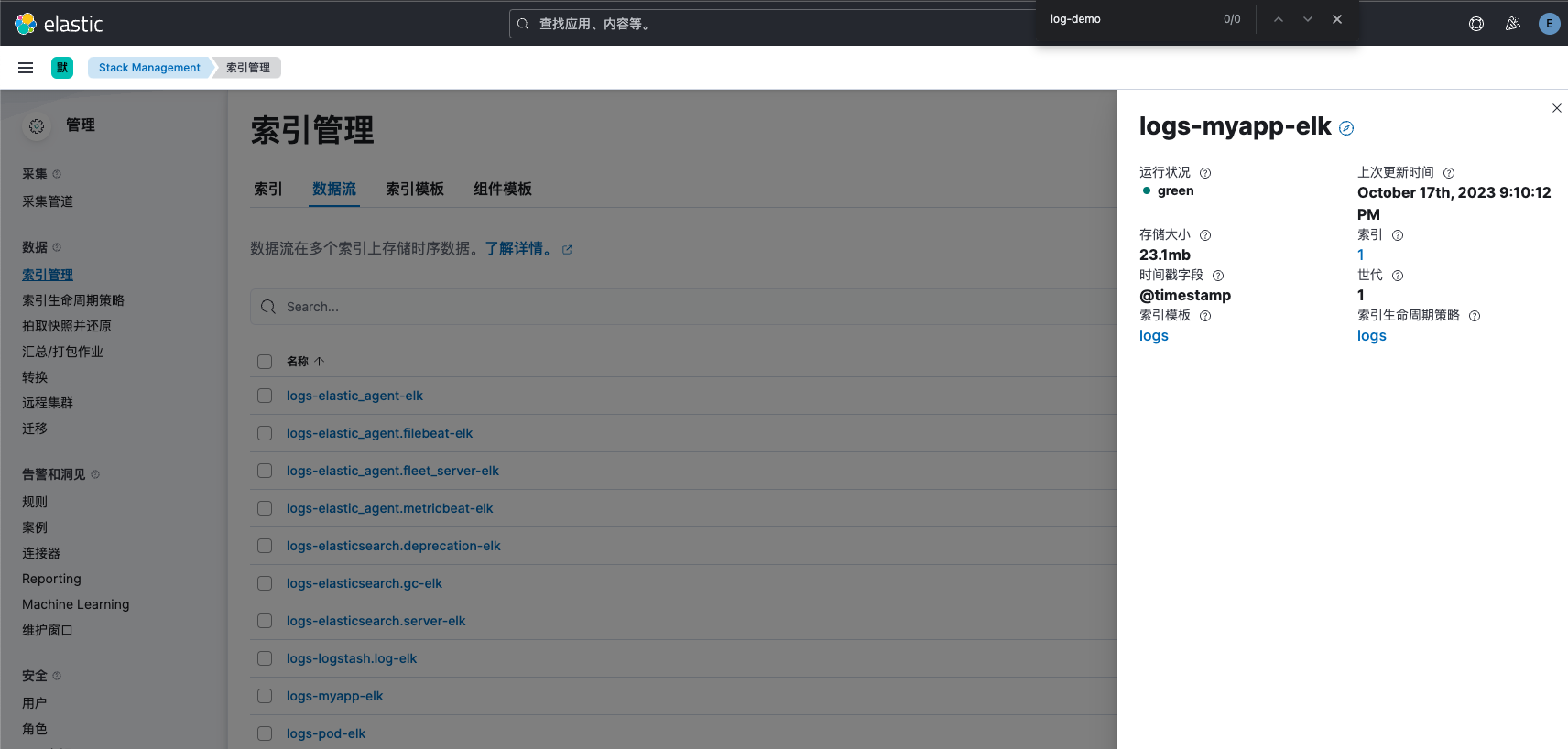The width and height of the screenshot is (1568, 749).
Task: Open Reporting in sidebar
Action: click(x=51, y=579)
